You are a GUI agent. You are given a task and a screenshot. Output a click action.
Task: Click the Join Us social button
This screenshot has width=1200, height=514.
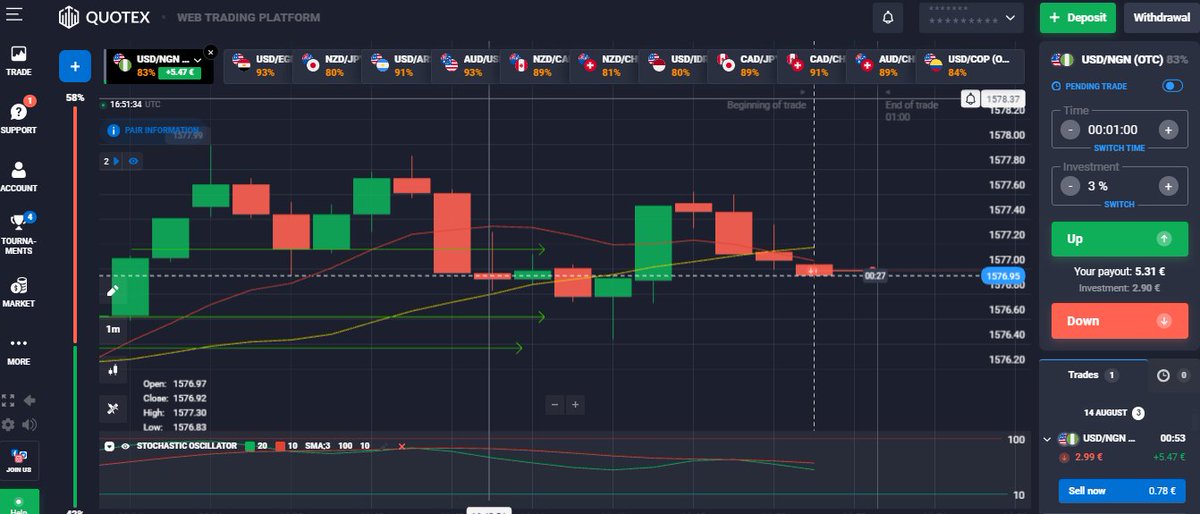[19, 462]
